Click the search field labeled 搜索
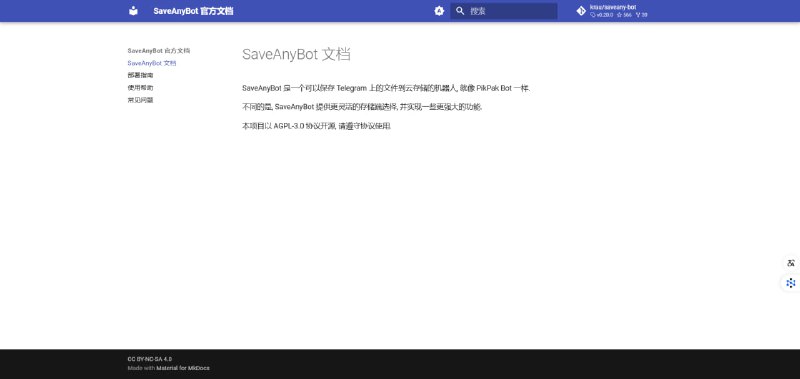Image resolution: width=800 pixels, height=379 pixels. pyautogui.click(x=504, y=11)
